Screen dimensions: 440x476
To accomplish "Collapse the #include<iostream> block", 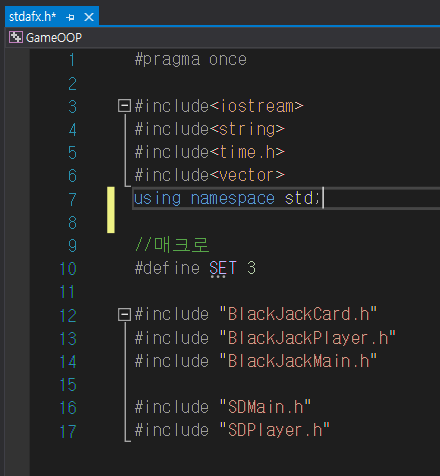I will coord(124,106).
